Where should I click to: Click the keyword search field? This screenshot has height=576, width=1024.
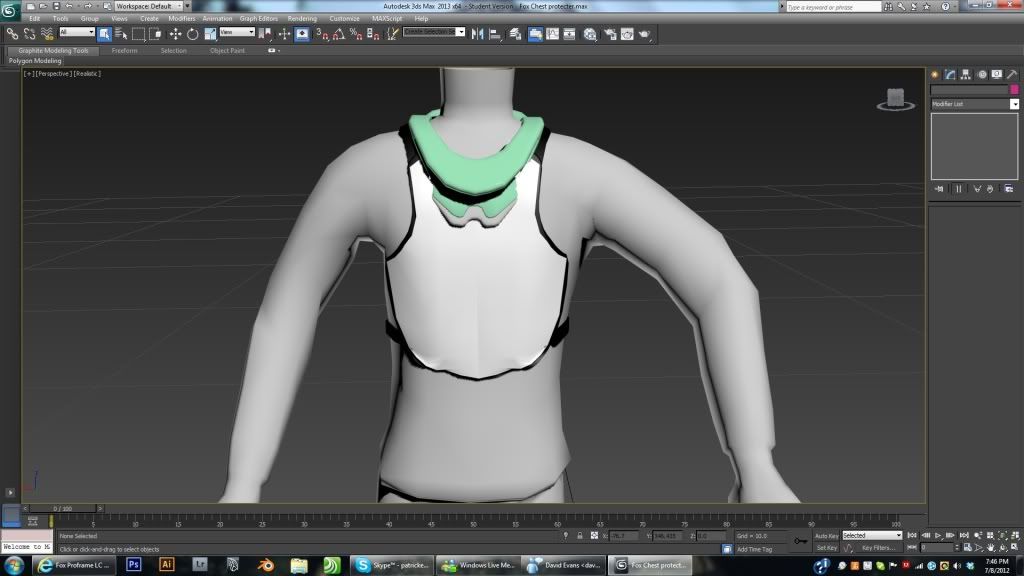(833, 7)
